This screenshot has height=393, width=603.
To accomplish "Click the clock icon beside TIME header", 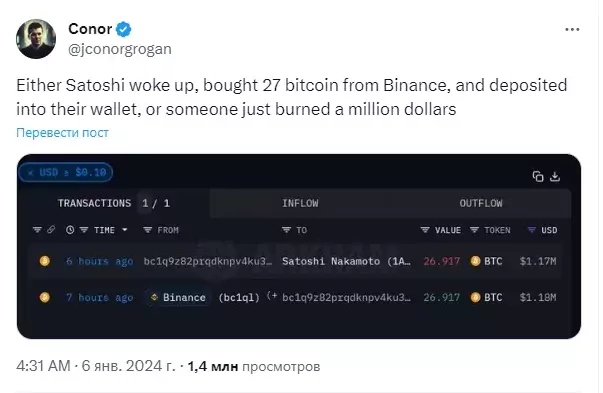I will tap(70, 230).
